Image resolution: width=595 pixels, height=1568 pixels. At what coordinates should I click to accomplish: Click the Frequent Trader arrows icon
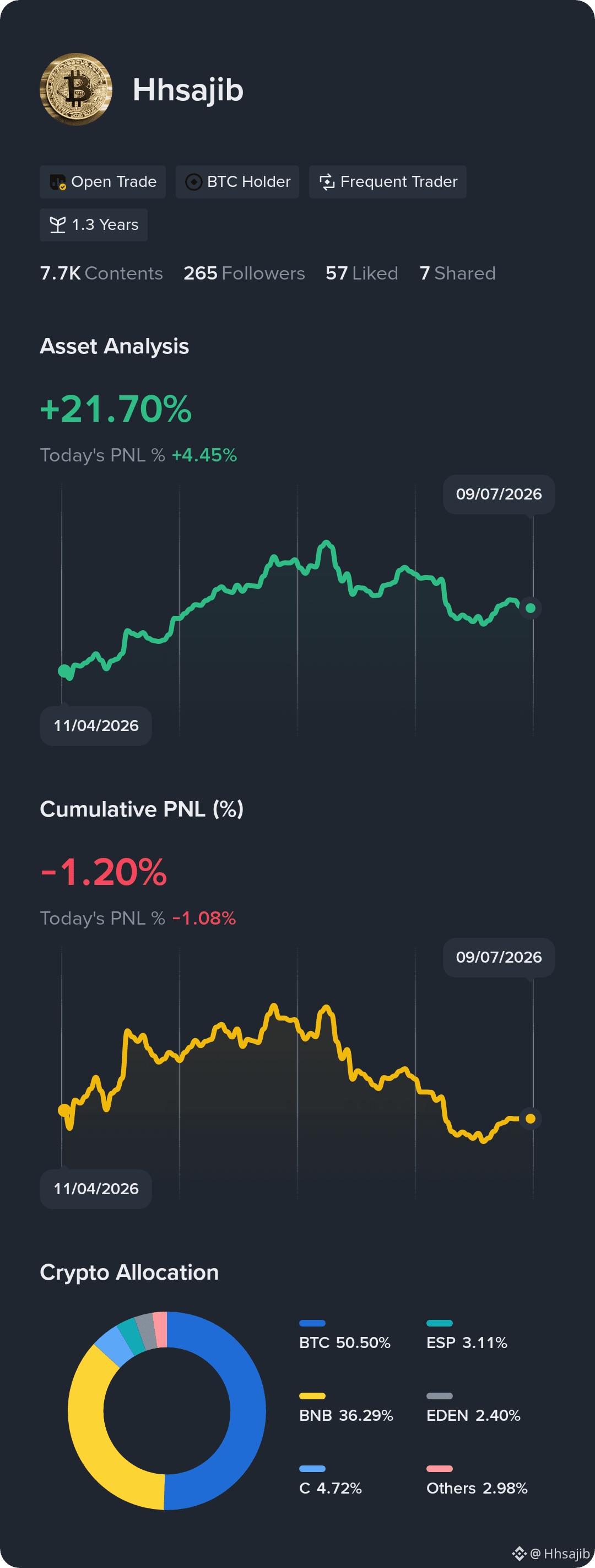[x=327, y=182]
